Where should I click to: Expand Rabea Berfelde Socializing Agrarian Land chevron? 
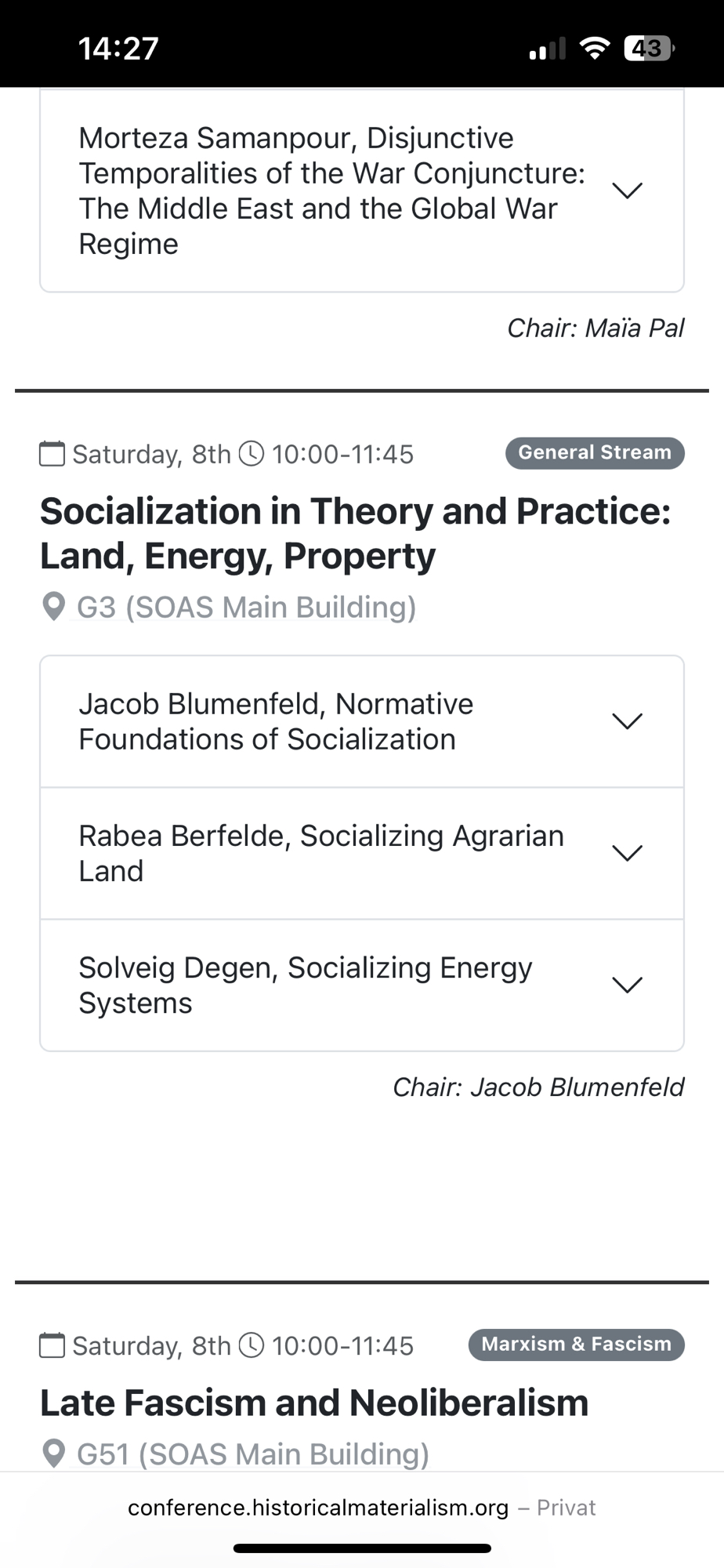[x=627, y=853]
